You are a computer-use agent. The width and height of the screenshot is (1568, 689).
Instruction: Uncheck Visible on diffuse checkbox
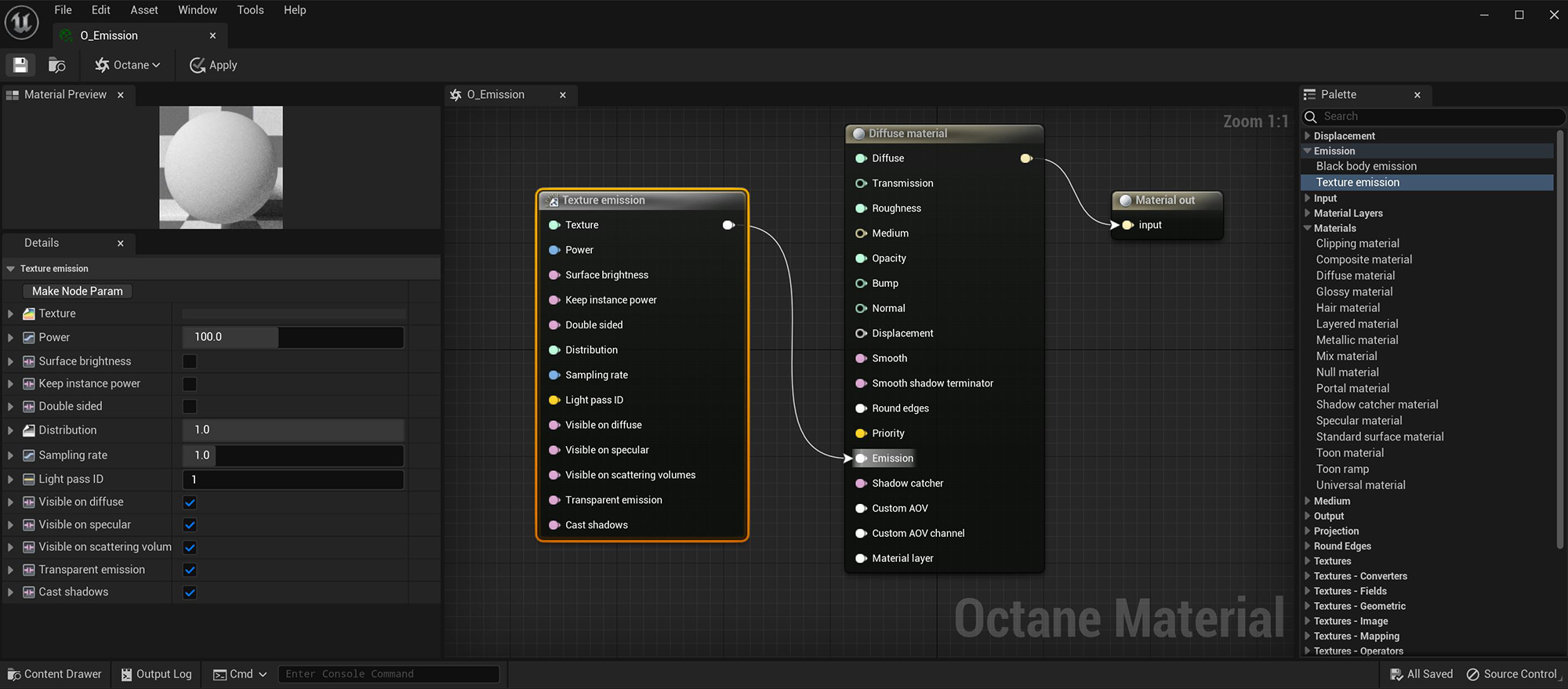click(x=190, y=502)
